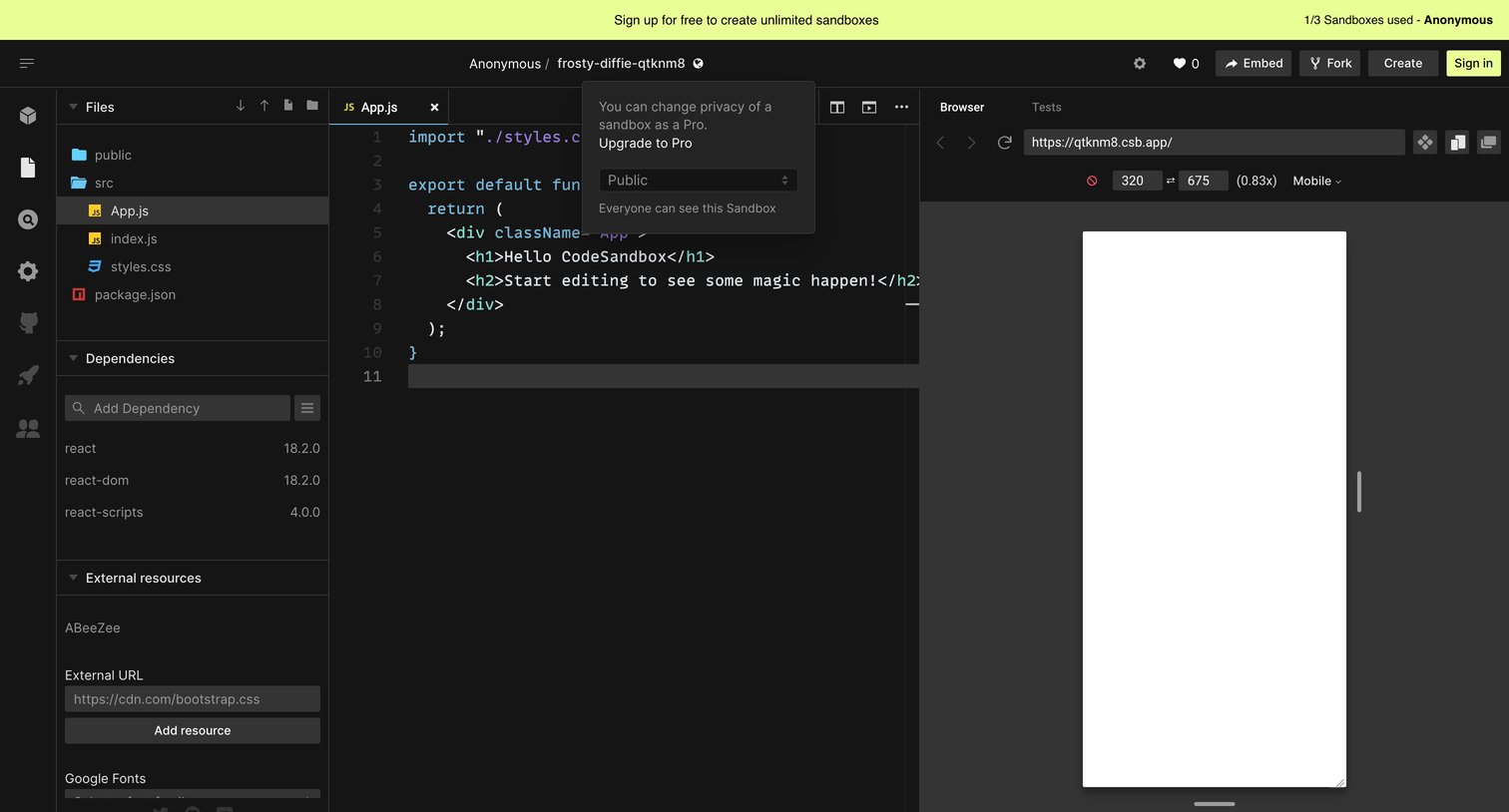Switch to the Explorer file icon in sidebar

pyautogui.click(x=28, y=168)
